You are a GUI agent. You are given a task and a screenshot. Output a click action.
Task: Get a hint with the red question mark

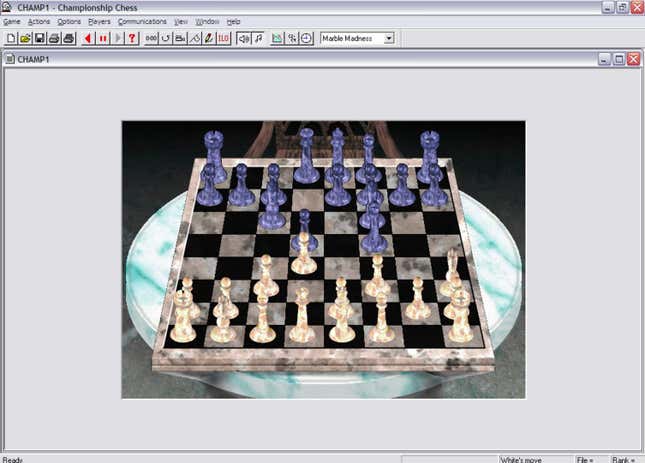[132, 39]
